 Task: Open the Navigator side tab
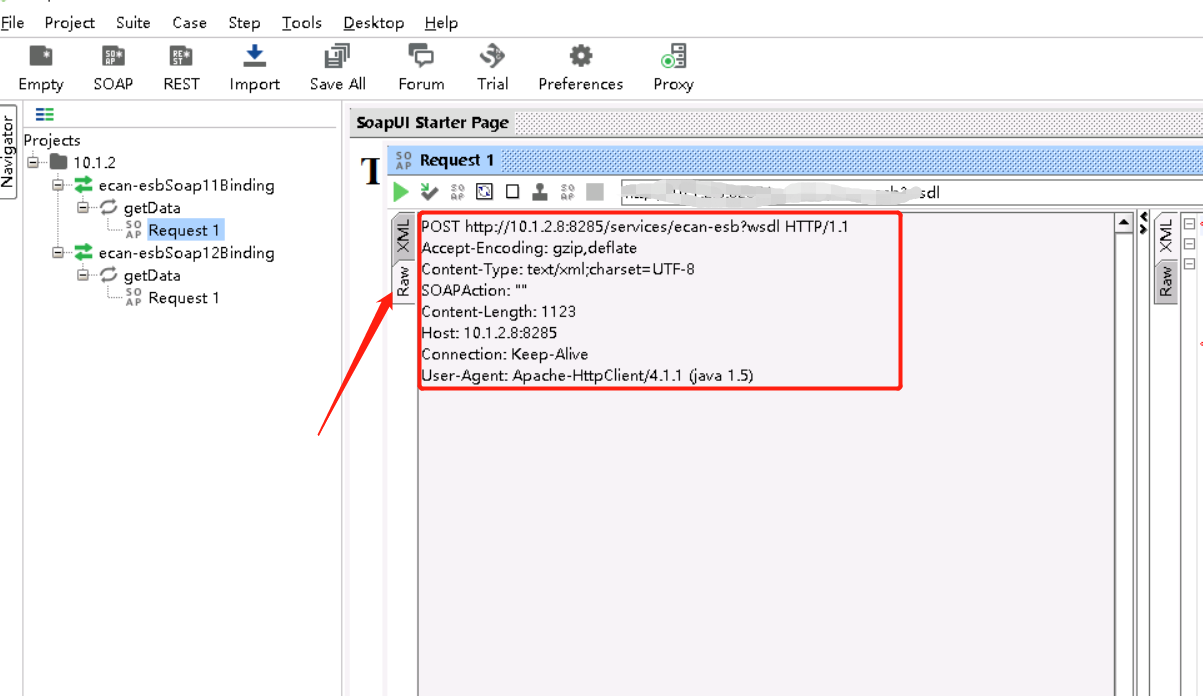coord(8,151)
